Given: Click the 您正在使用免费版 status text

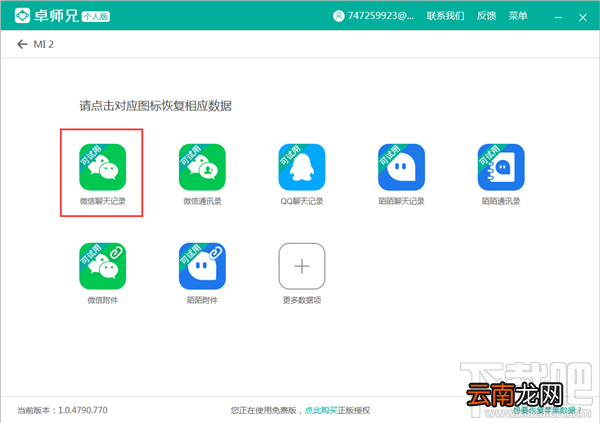Looking at the screenshot, I should (263, 410).
